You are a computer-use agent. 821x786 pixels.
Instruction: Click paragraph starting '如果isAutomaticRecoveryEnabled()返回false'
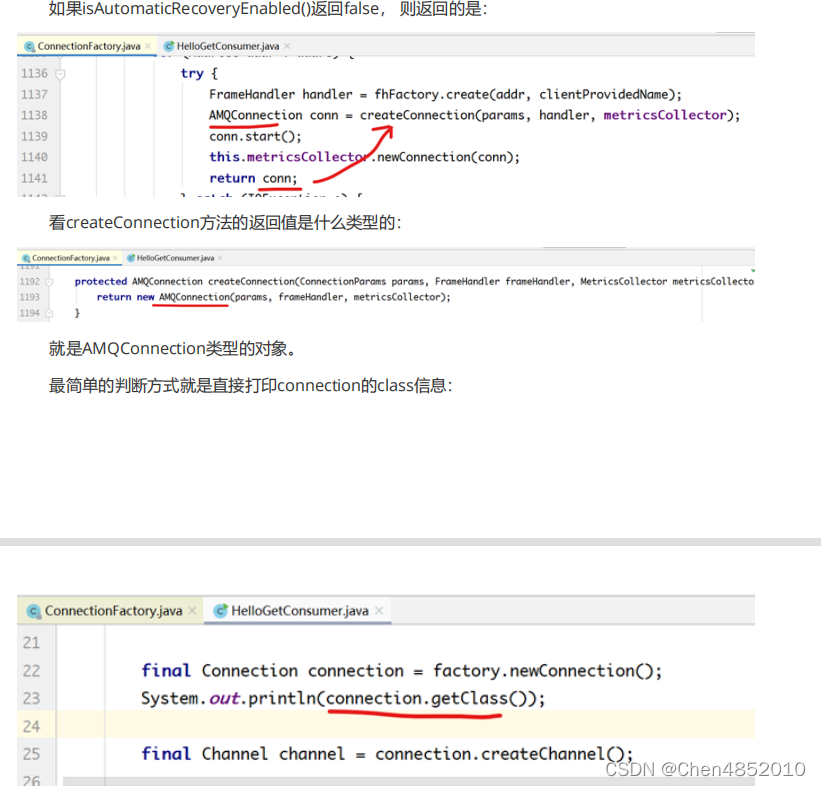click(x=268, y=9)
